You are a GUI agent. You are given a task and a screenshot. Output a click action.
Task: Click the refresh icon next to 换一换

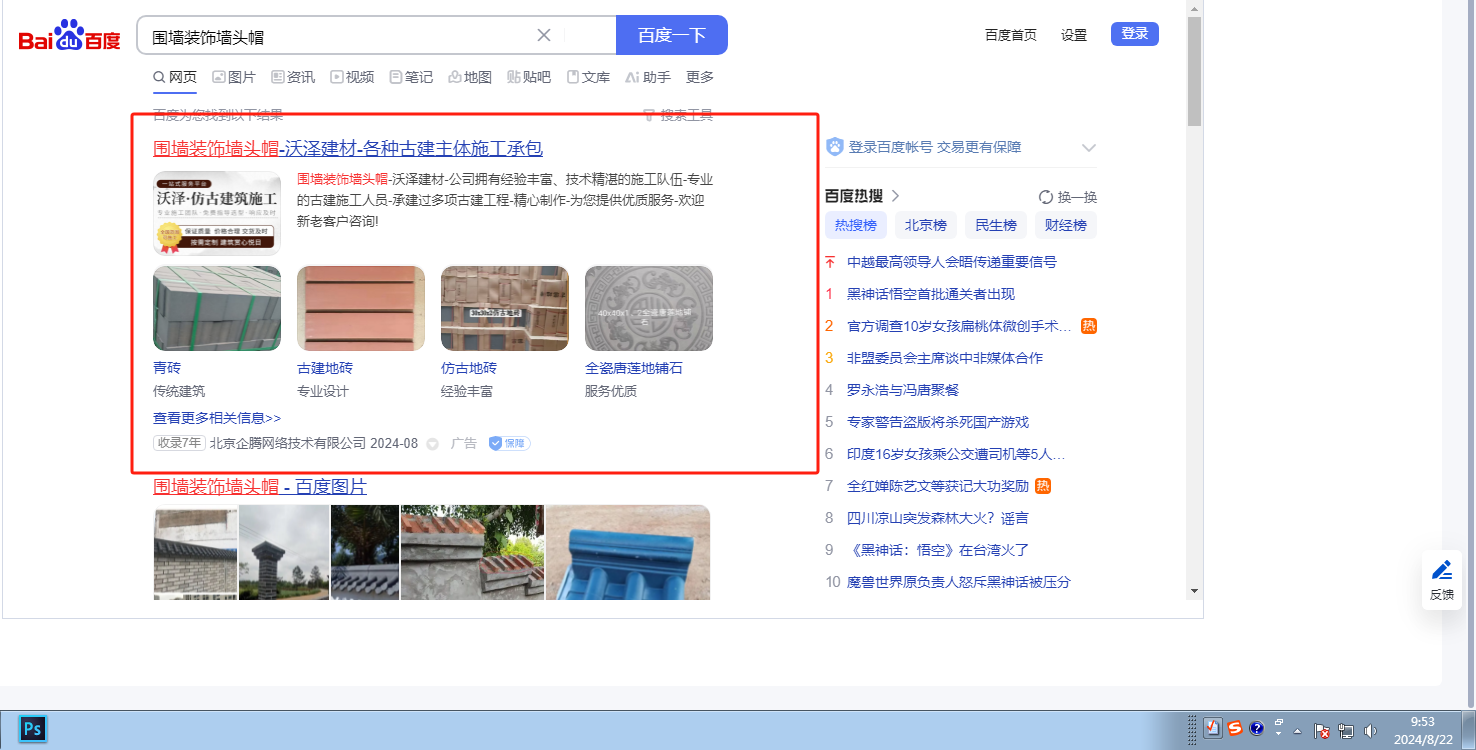(x=1046, y=197)
